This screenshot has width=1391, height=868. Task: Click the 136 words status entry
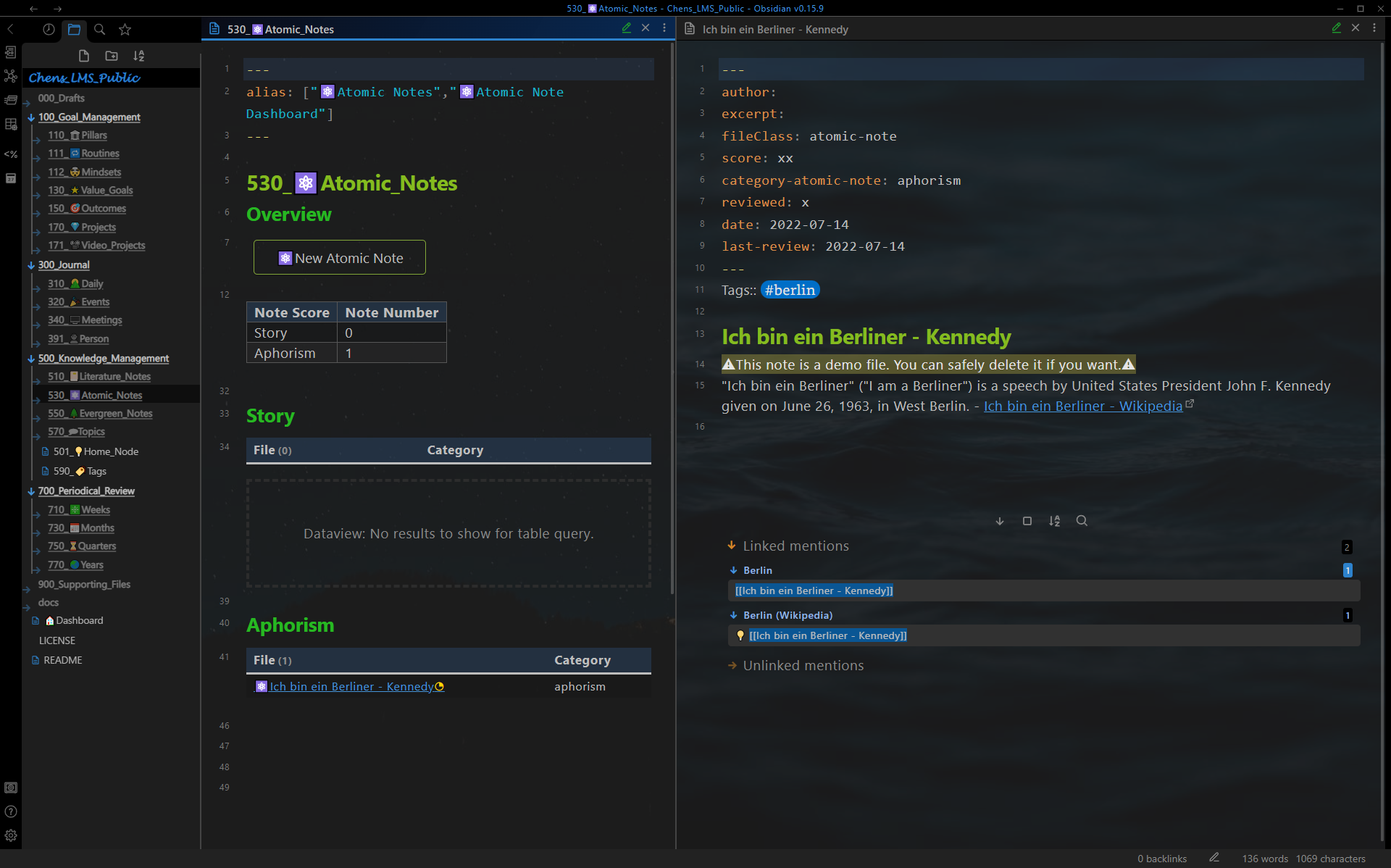[x=1265, y=859]
